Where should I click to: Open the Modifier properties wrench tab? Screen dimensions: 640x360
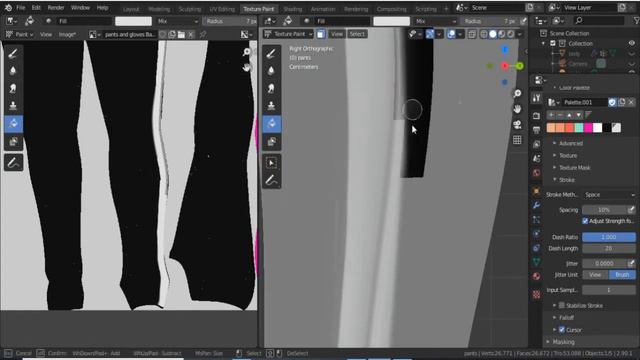click(536, 205)
